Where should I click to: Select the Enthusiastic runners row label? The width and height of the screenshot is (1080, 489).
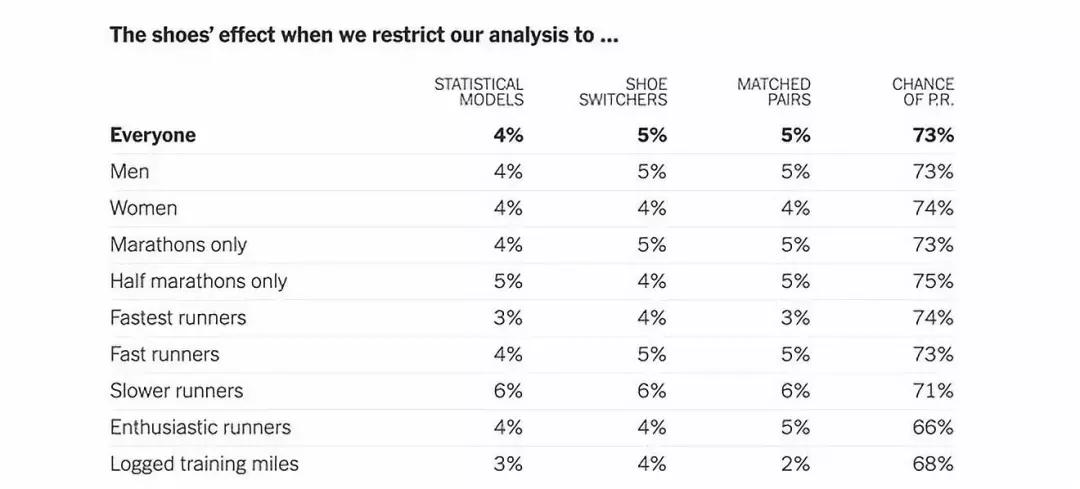tap(200, 427)
